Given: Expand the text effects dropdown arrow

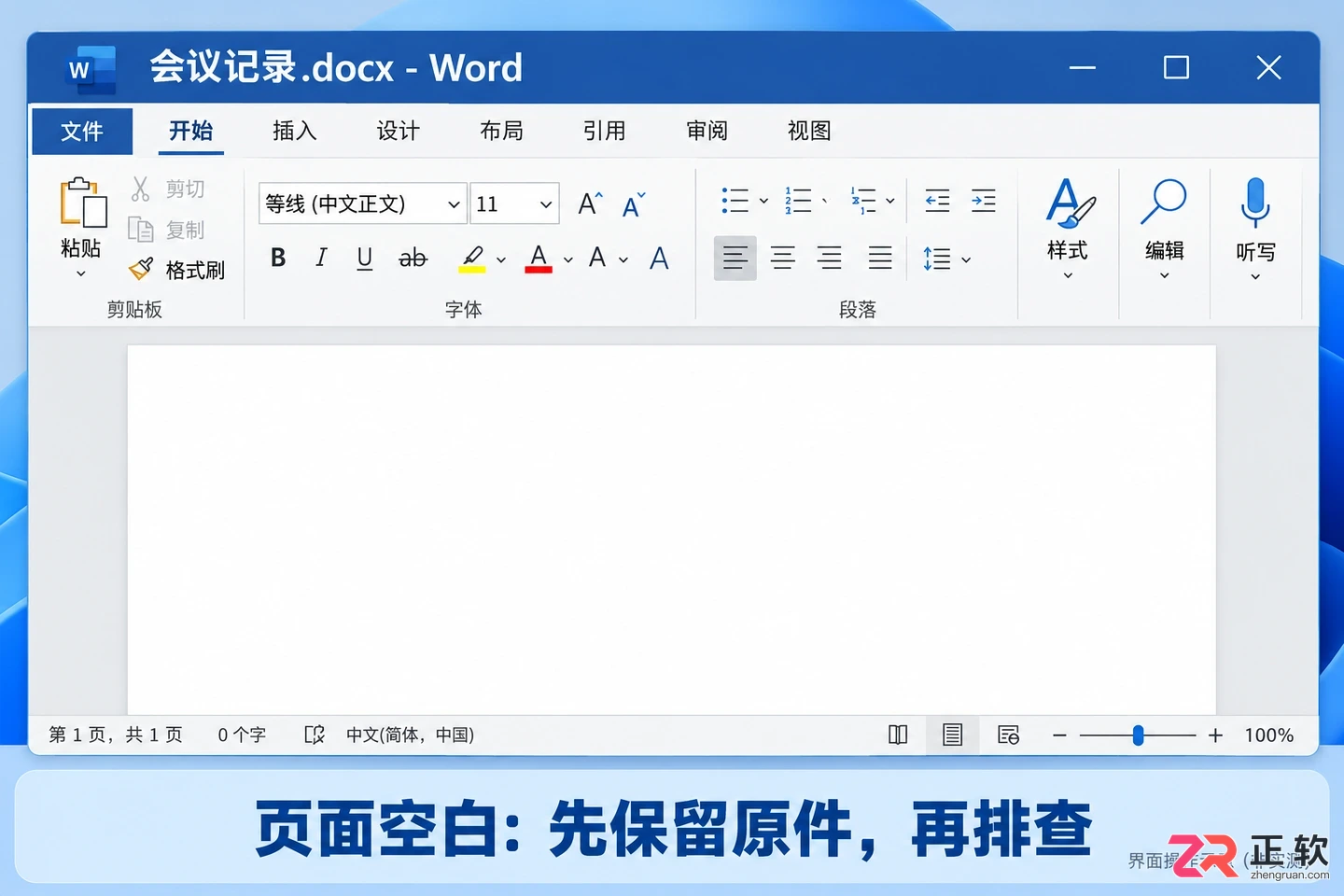Looking at the screenshot, I should pos(623,259).
